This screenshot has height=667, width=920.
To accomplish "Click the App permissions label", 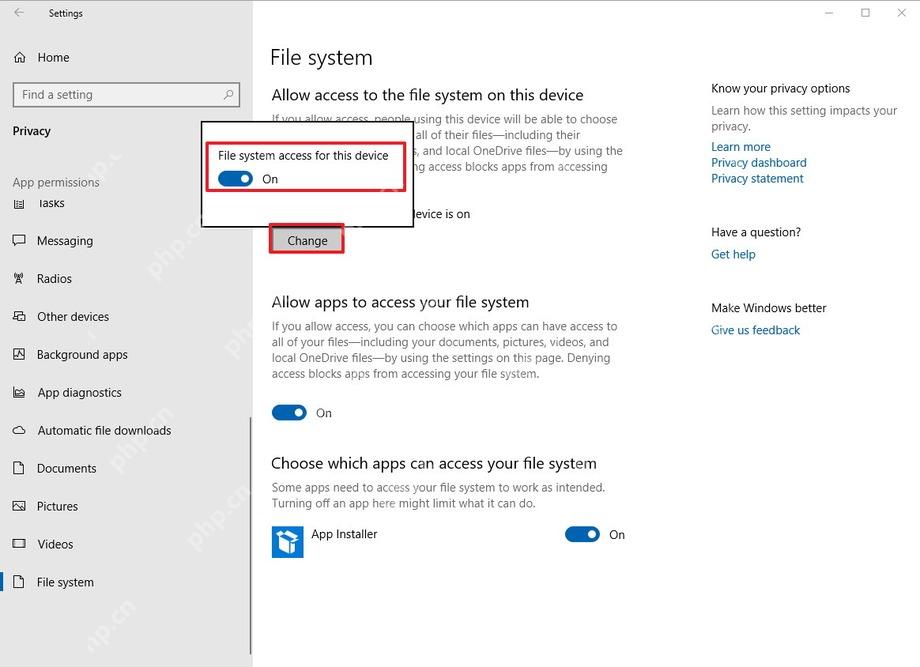I will (56, 182).
